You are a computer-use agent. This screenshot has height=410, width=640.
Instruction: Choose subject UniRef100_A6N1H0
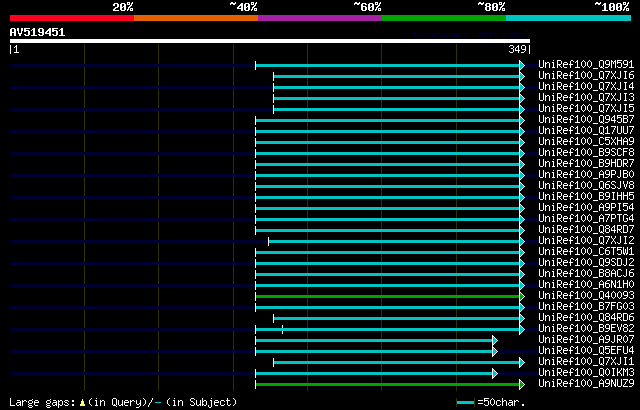coord(586,285)
